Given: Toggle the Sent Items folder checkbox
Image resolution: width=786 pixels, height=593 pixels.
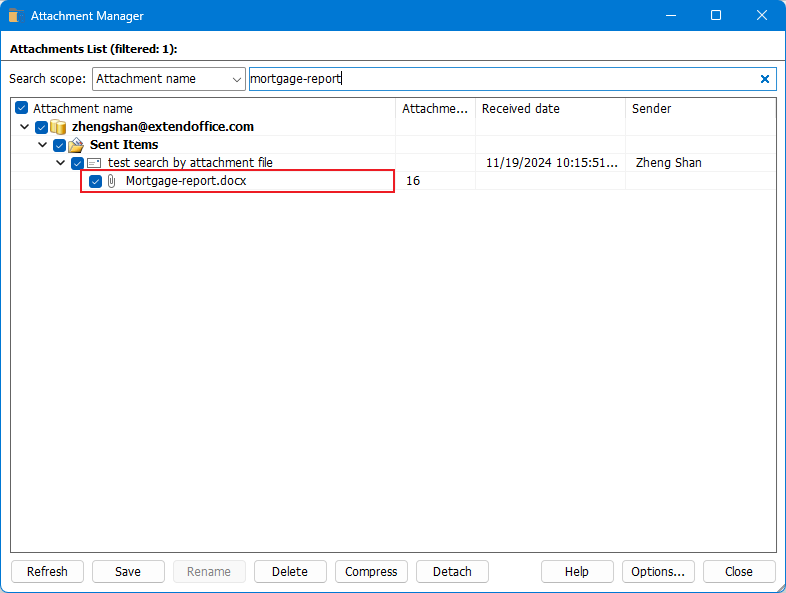Looking at the screenshot, I should coord(59,145).
